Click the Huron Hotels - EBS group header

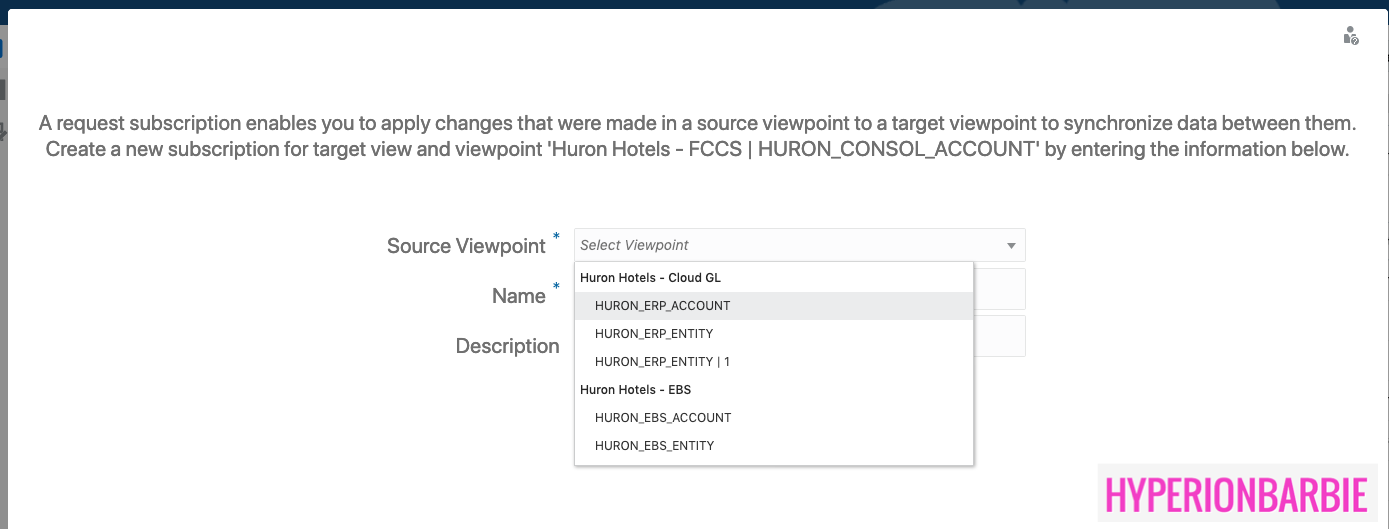635,390
